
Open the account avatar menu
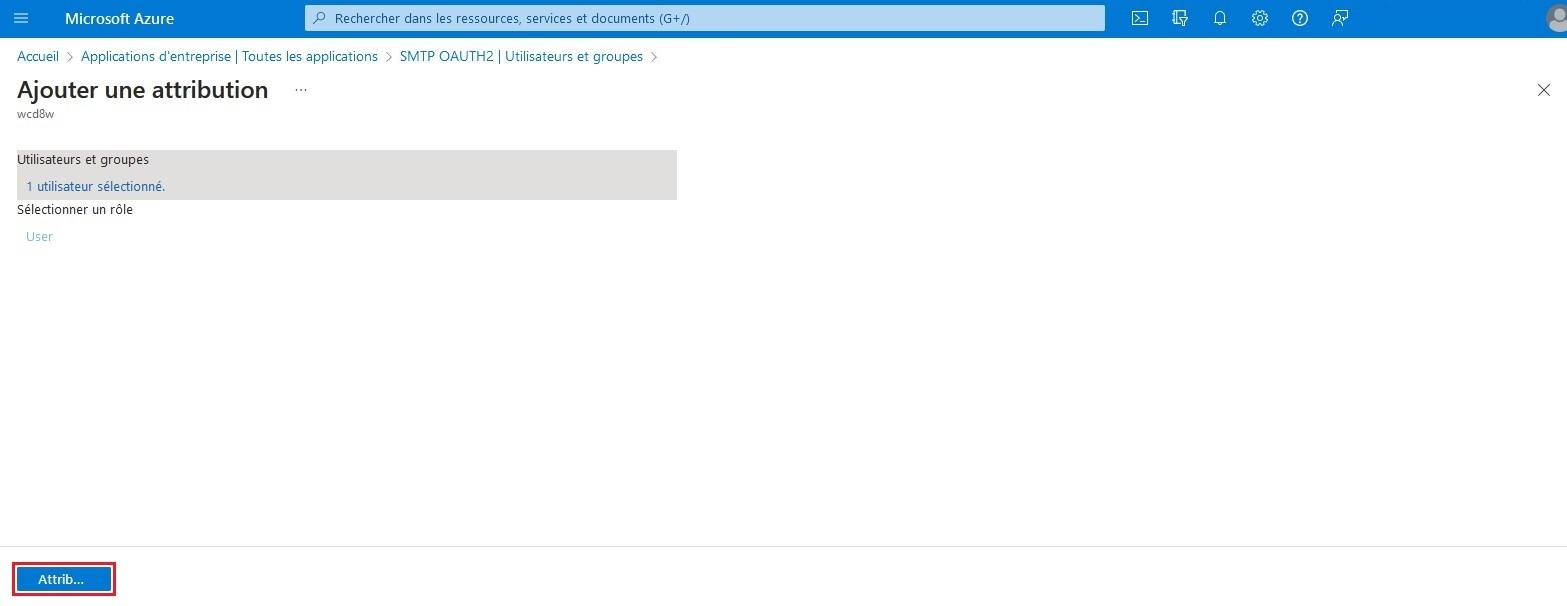tap(1554, 19)
